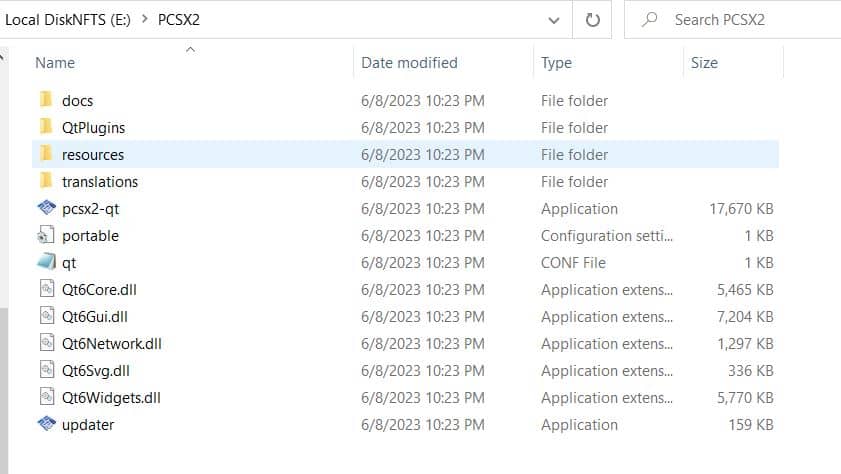Screen dimensions: 841x474
Task: Click the QtPlugins folder icon
Action: click(46, 127)
